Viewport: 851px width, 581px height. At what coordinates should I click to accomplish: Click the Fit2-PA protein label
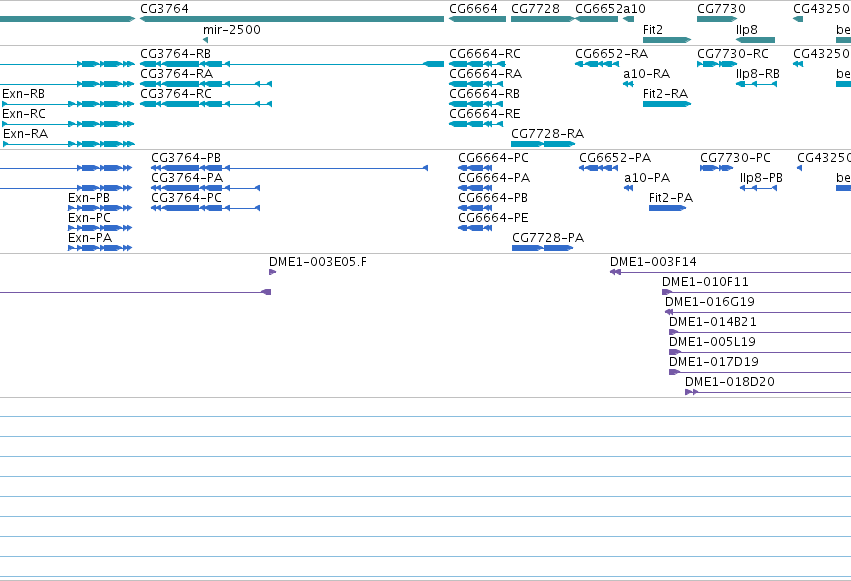coord(671,198)
